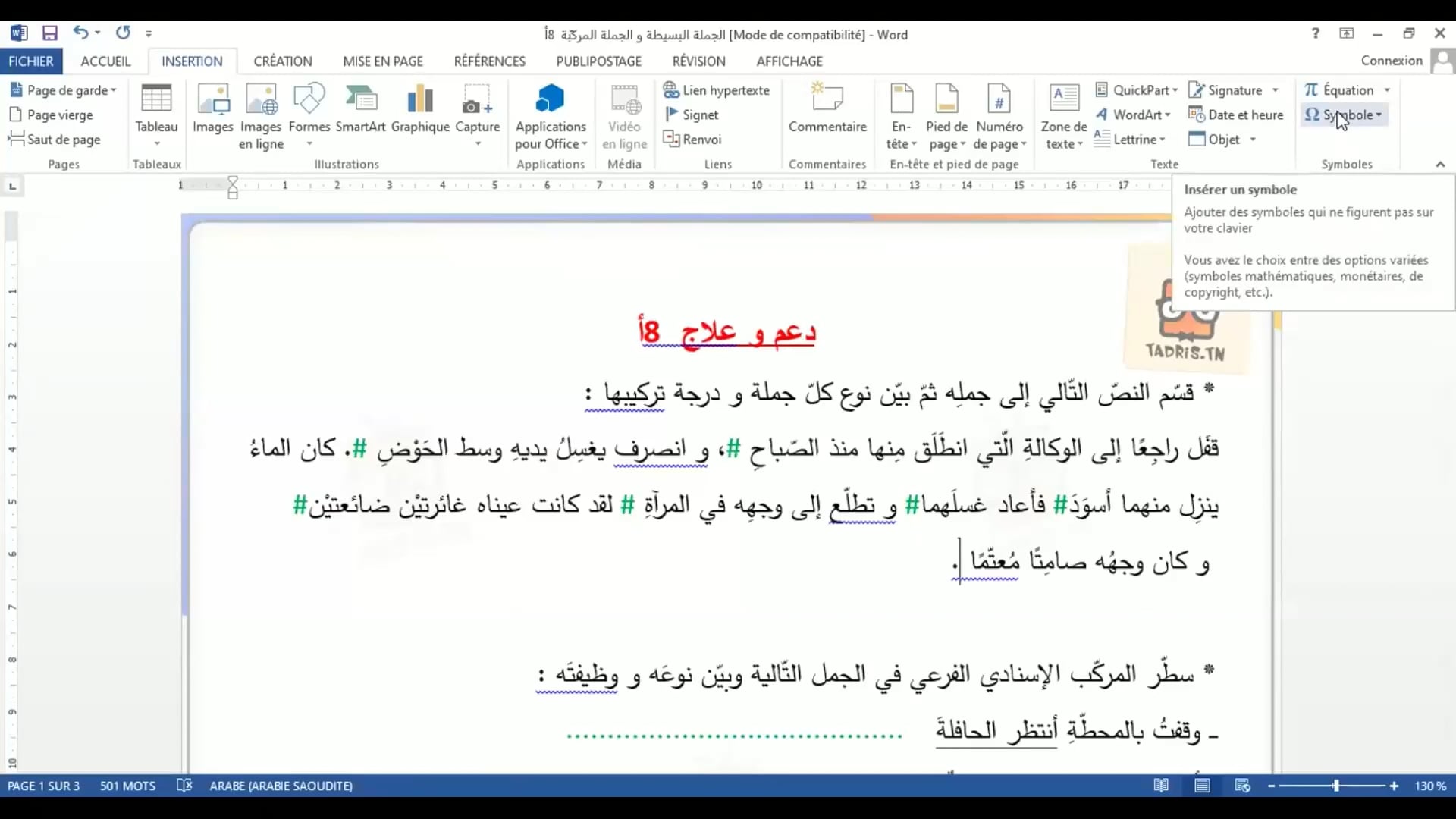Click the word count 501 MOTS

coord(127,786)
